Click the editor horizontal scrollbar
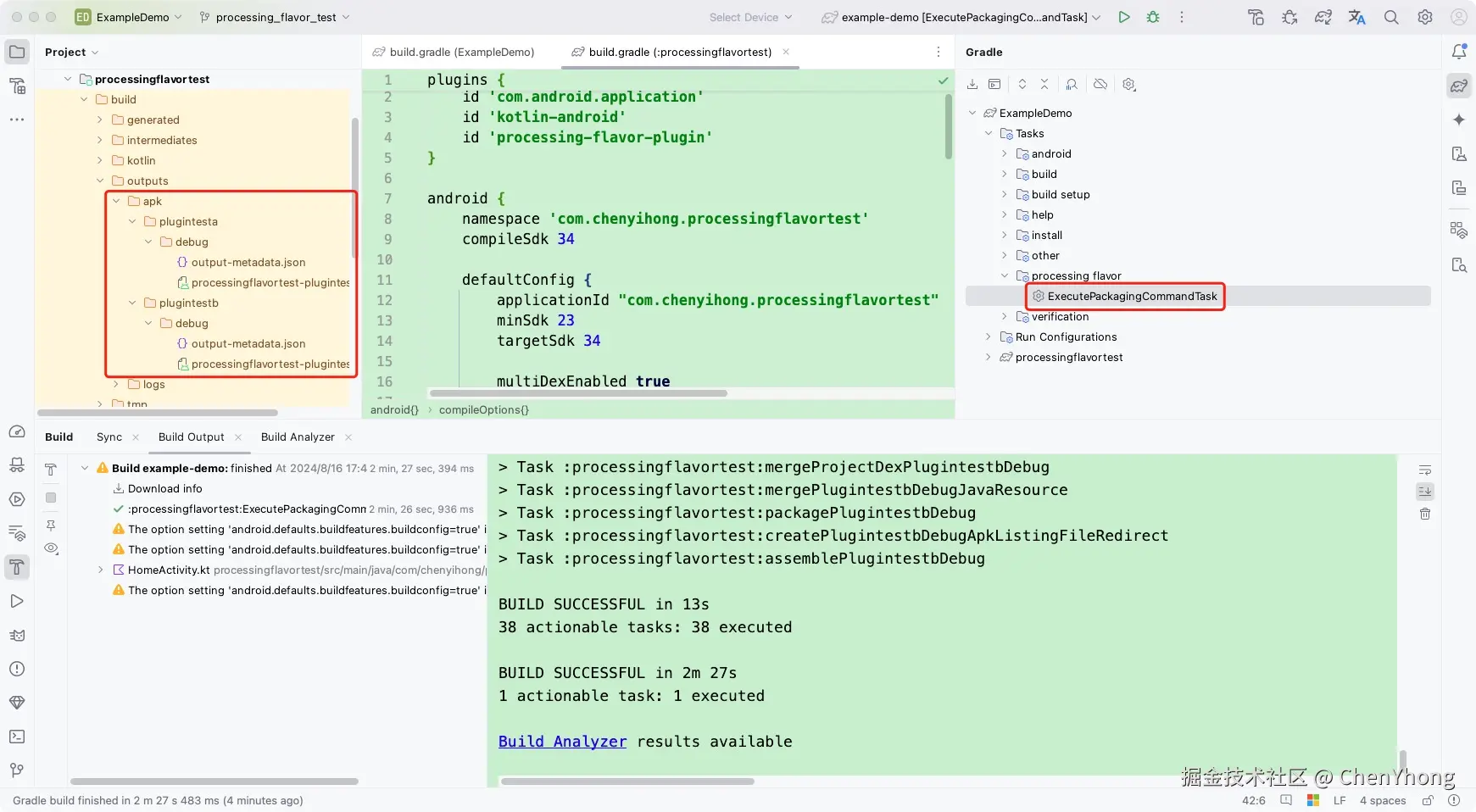 (578, 393)
